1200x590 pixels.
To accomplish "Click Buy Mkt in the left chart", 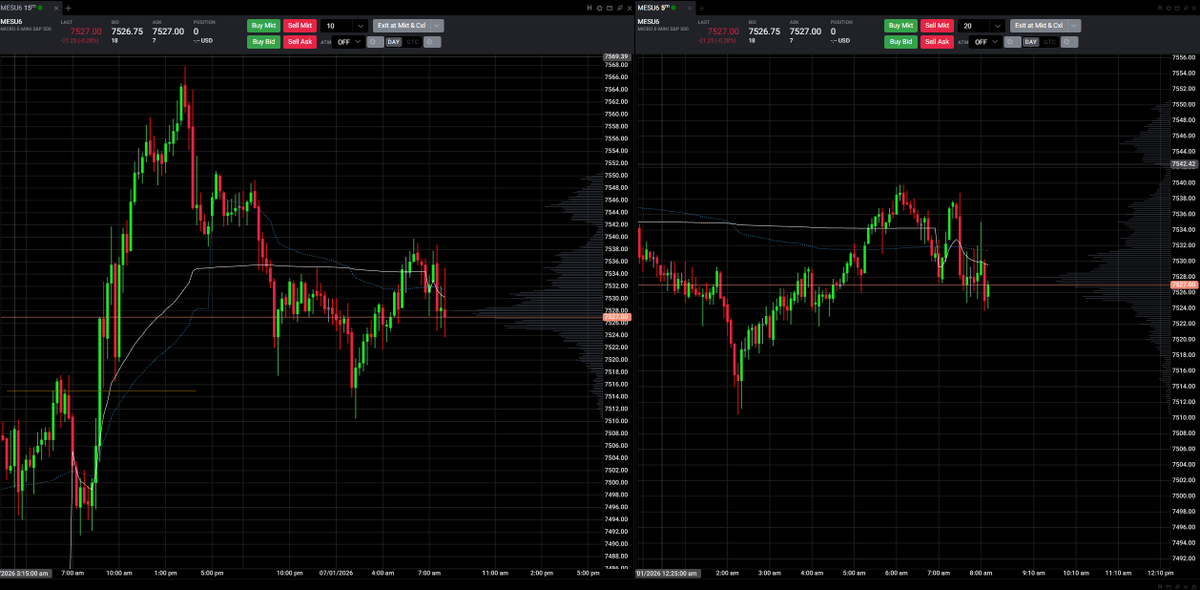I will [264, 26].
